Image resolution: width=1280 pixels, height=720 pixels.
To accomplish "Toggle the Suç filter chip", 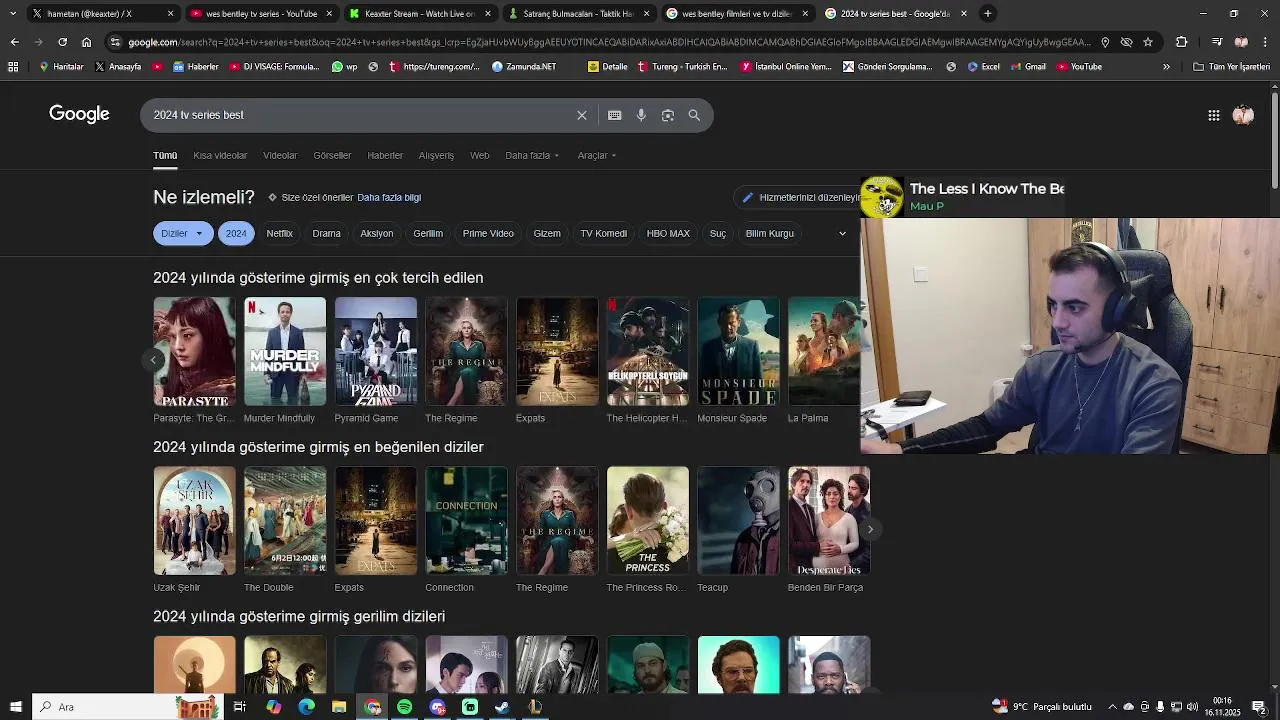I will pyautogui.click(x=718, y=233).
